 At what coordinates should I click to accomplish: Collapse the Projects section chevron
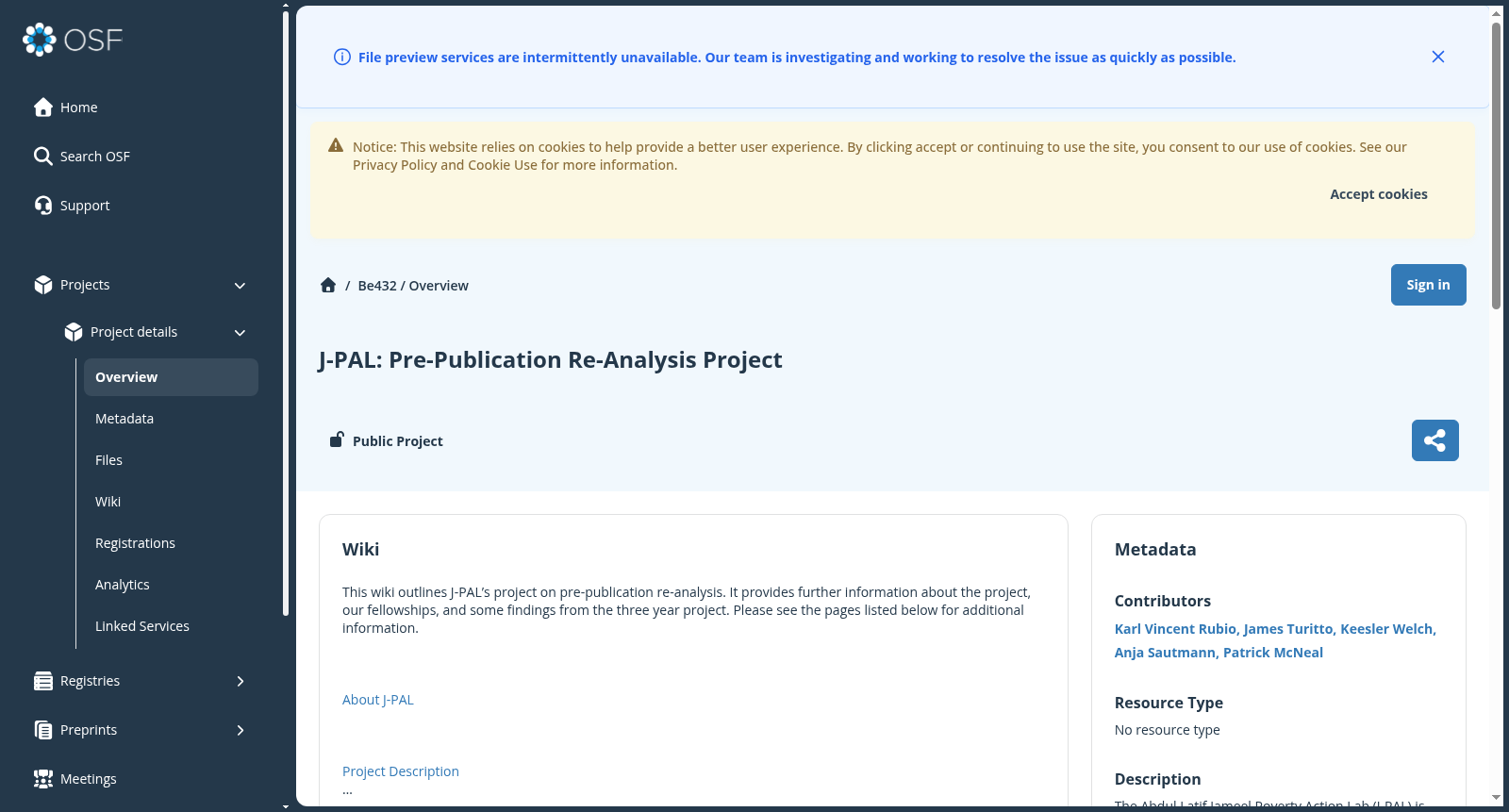click(240, 286)
